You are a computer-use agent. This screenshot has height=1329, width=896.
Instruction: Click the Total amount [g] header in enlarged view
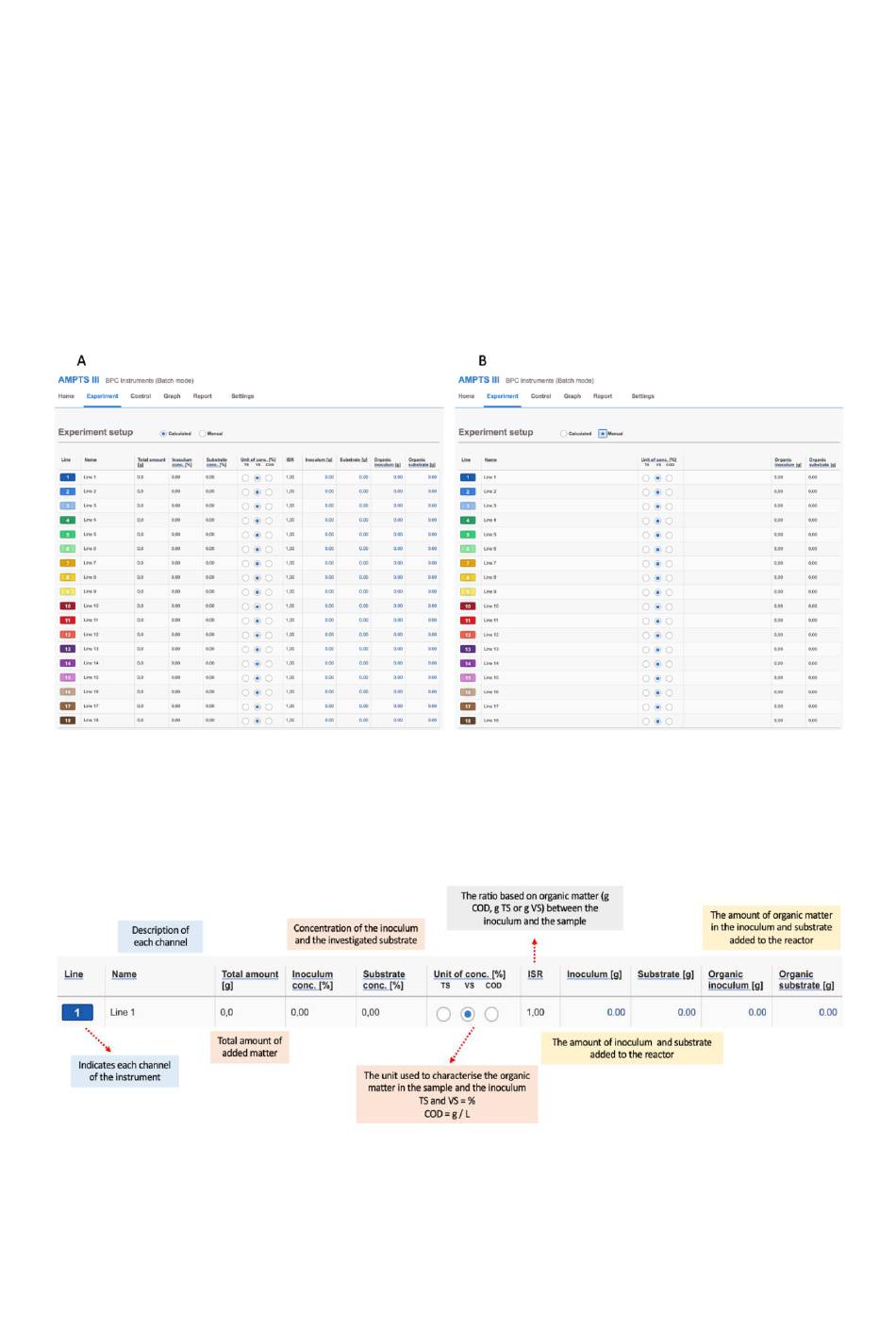pyautogui.click(x=250, y=980)
